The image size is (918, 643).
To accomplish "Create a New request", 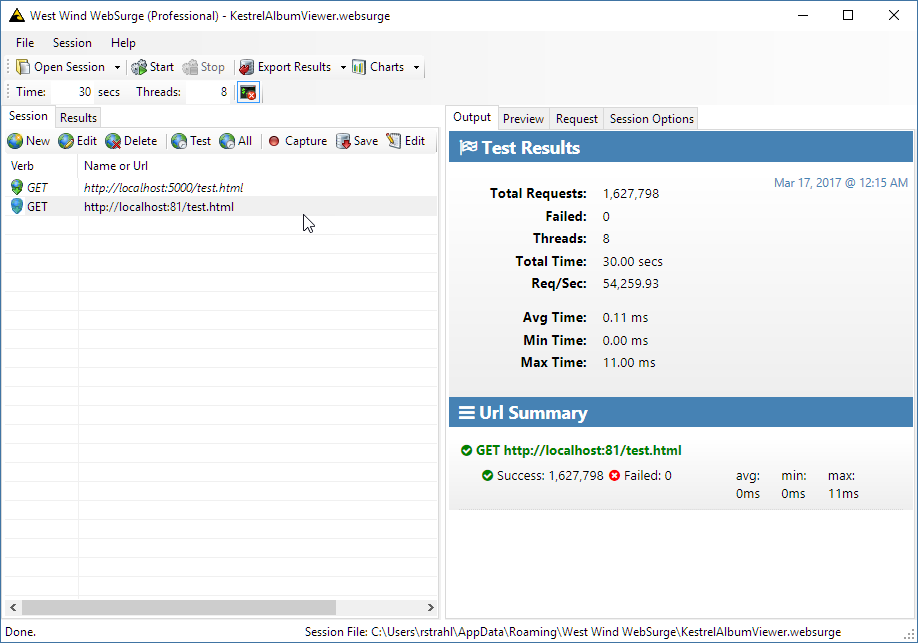I will [29, 141].
